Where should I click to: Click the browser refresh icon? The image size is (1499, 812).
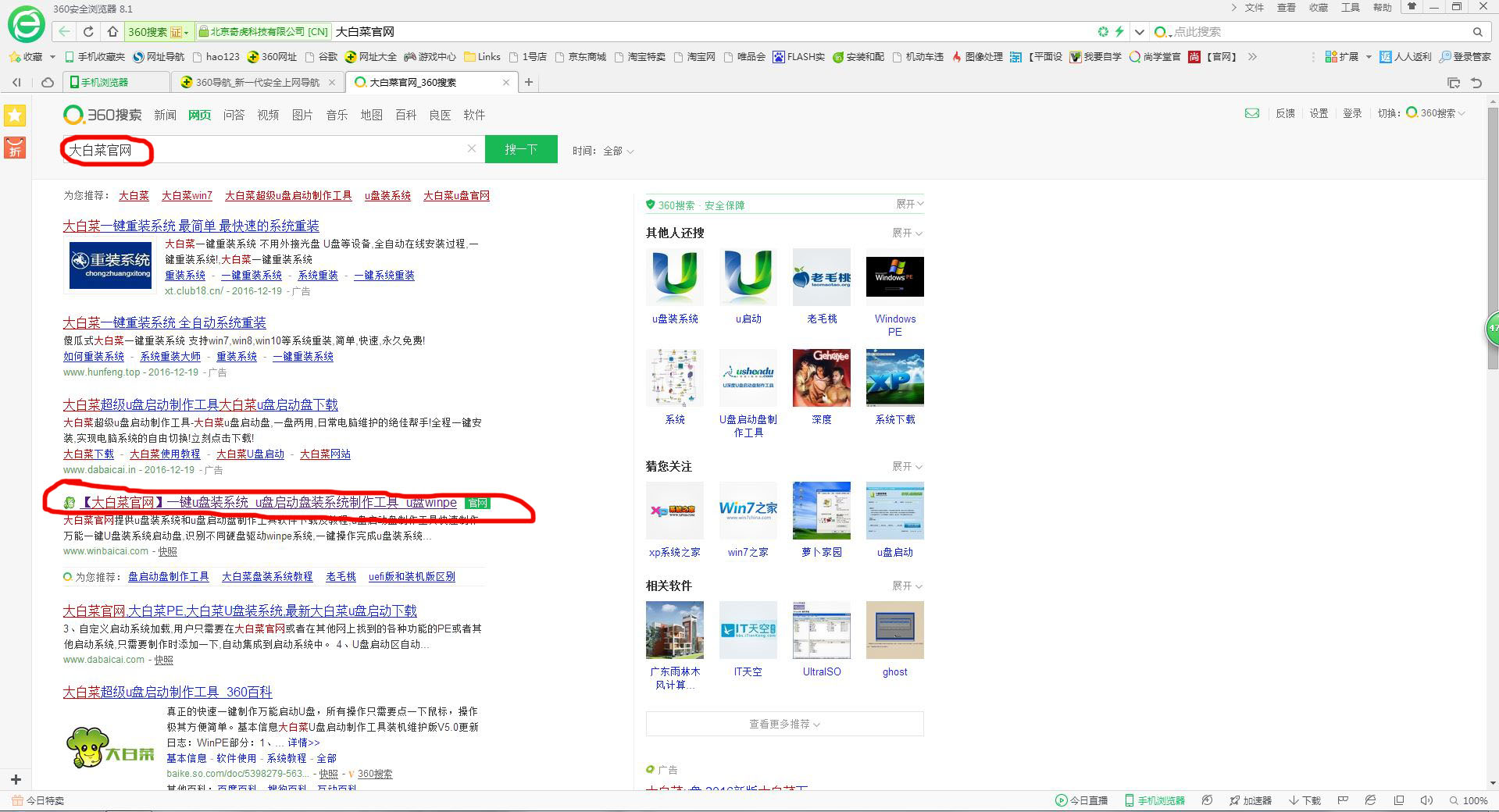pyautogui.click(x=87, y=31)
